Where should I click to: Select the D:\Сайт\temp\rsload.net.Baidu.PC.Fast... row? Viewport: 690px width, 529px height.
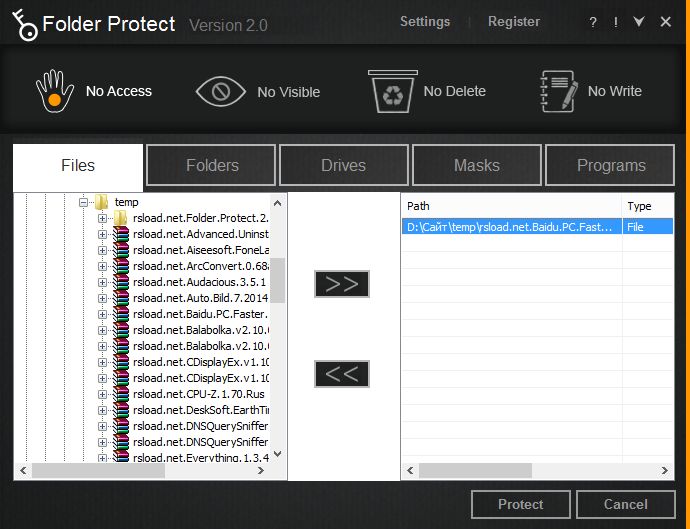coord(537,227)
